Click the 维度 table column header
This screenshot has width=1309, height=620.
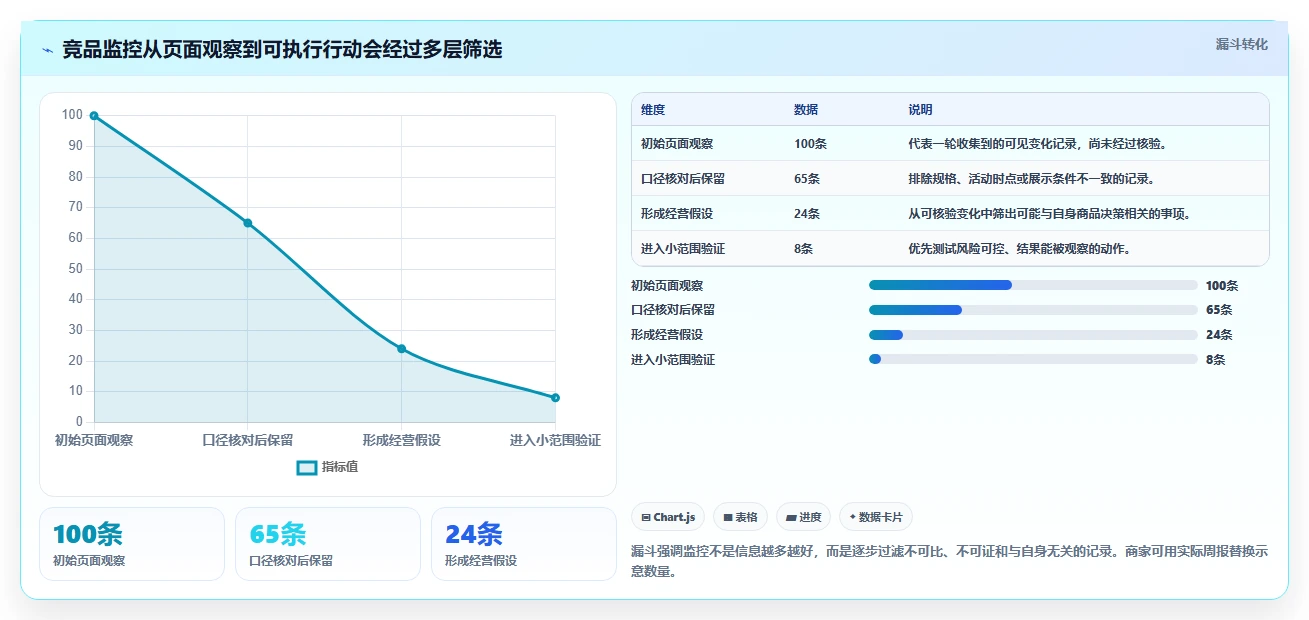pos(653,110)
